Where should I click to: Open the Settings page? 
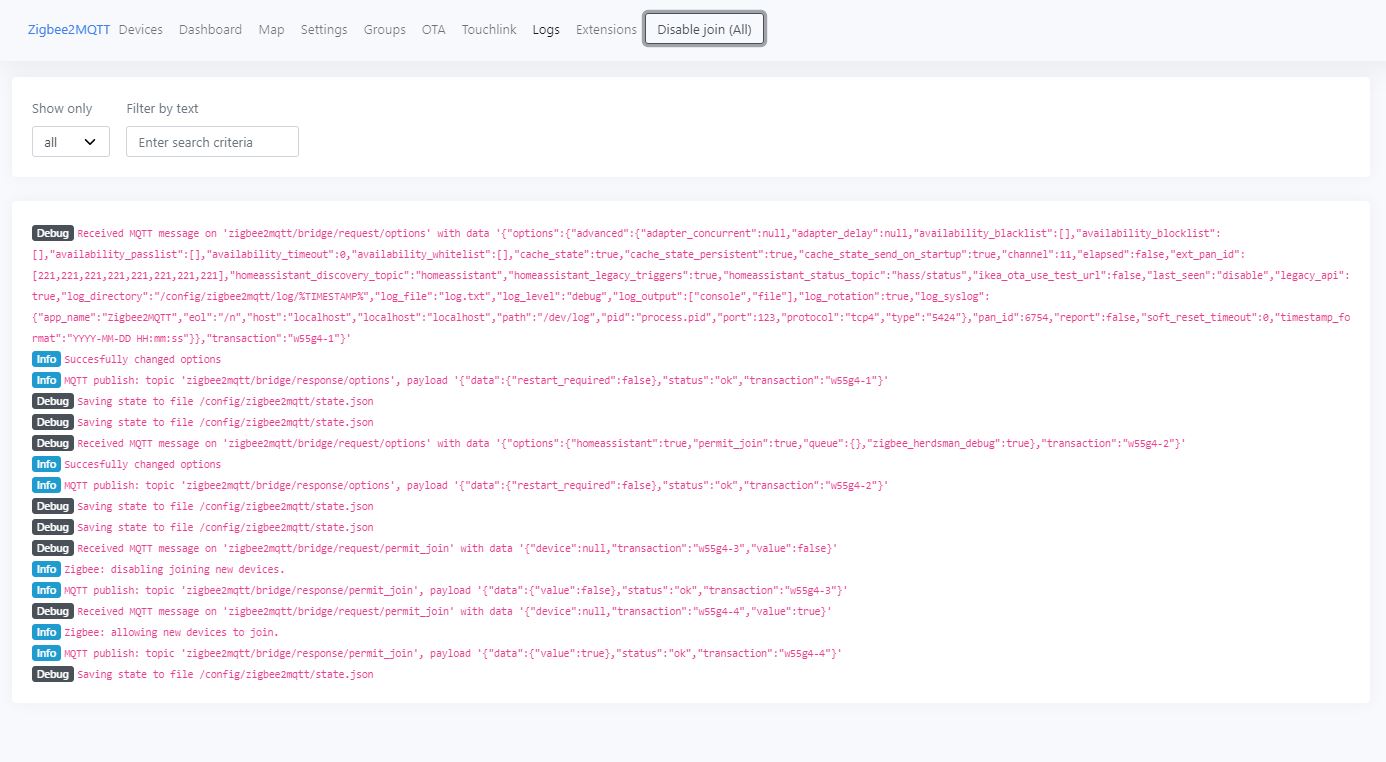324,30
